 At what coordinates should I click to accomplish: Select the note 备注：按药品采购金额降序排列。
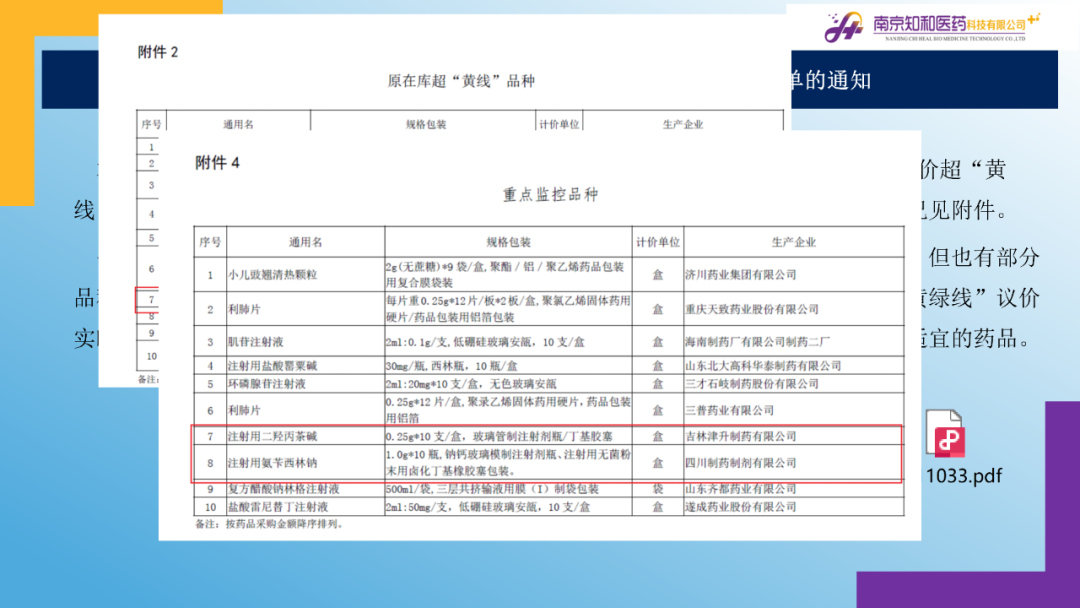(x=271, y=524)
